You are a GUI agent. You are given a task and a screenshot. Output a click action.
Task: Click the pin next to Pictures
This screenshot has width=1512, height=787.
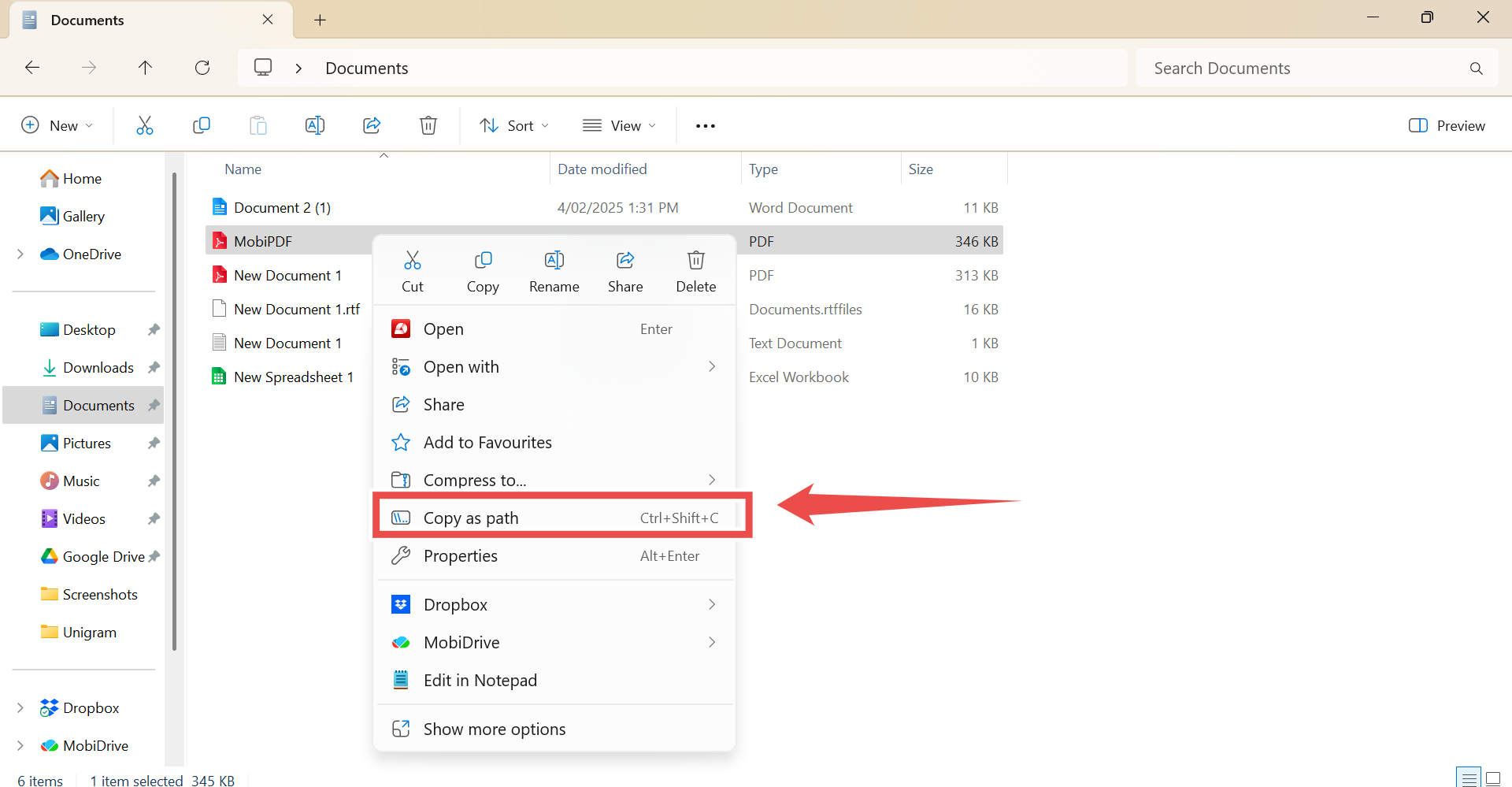coord(154,443)
